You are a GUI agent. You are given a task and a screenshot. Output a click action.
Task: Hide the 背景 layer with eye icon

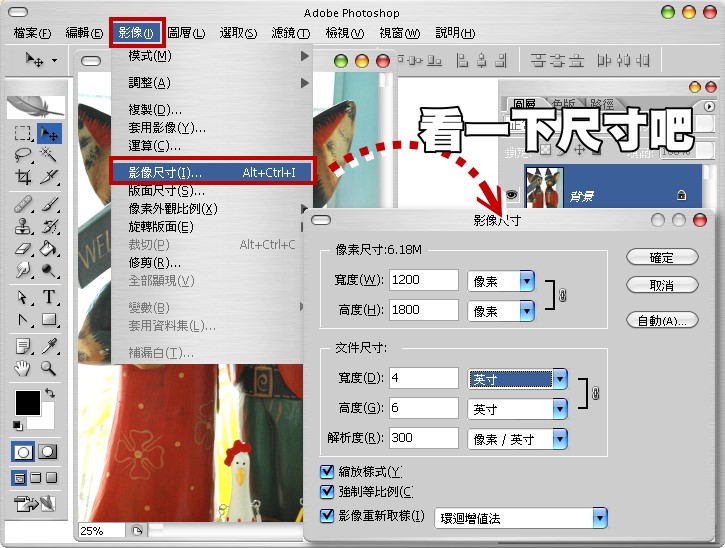(x=511, y=194)
